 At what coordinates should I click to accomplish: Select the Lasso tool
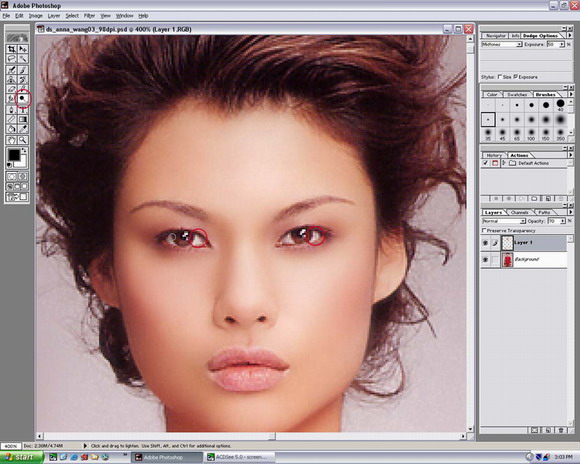12,58
